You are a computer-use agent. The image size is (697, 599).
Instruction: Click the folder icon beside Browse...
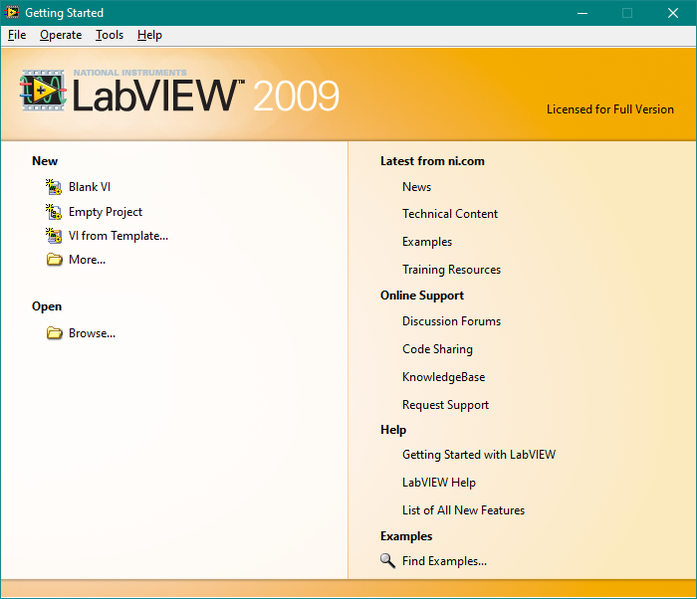pos(54,333)
